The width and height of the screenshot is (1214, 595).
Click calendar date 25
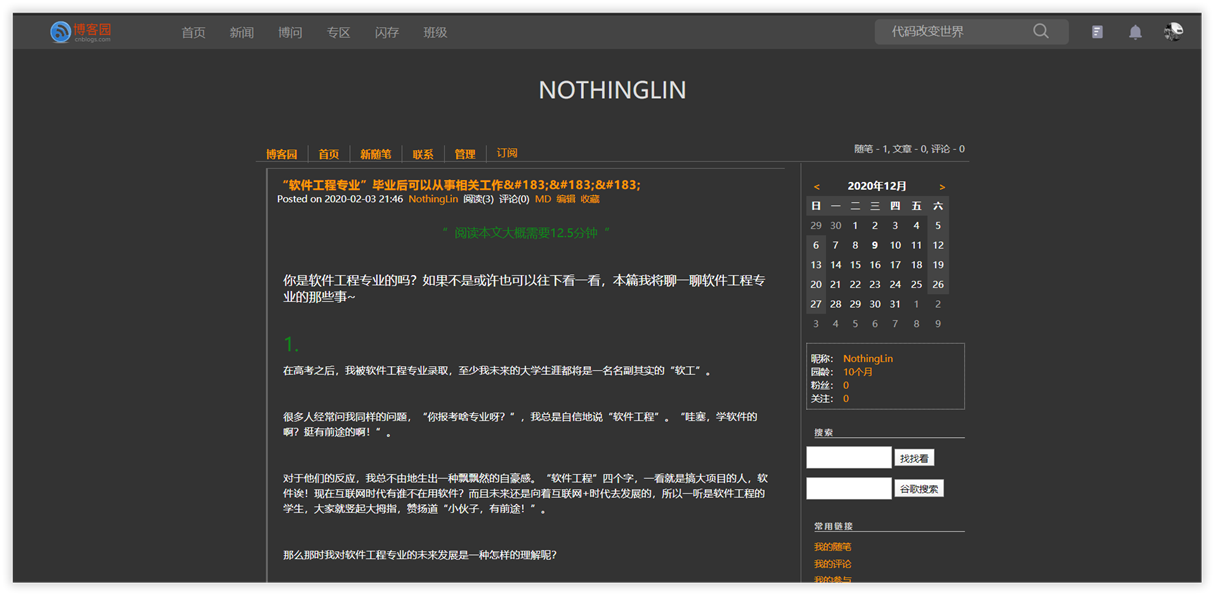[916, 284]
